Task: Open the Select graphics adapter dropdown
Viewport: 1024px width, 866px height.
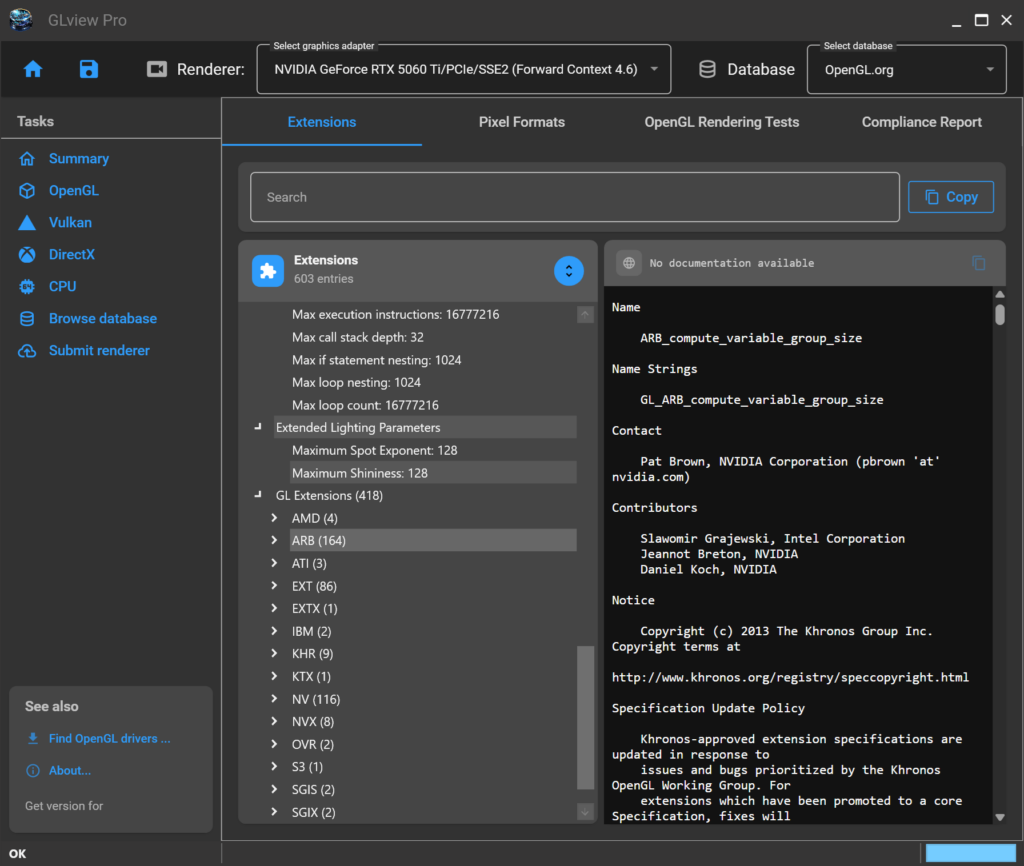Action: tap(463, 70)
